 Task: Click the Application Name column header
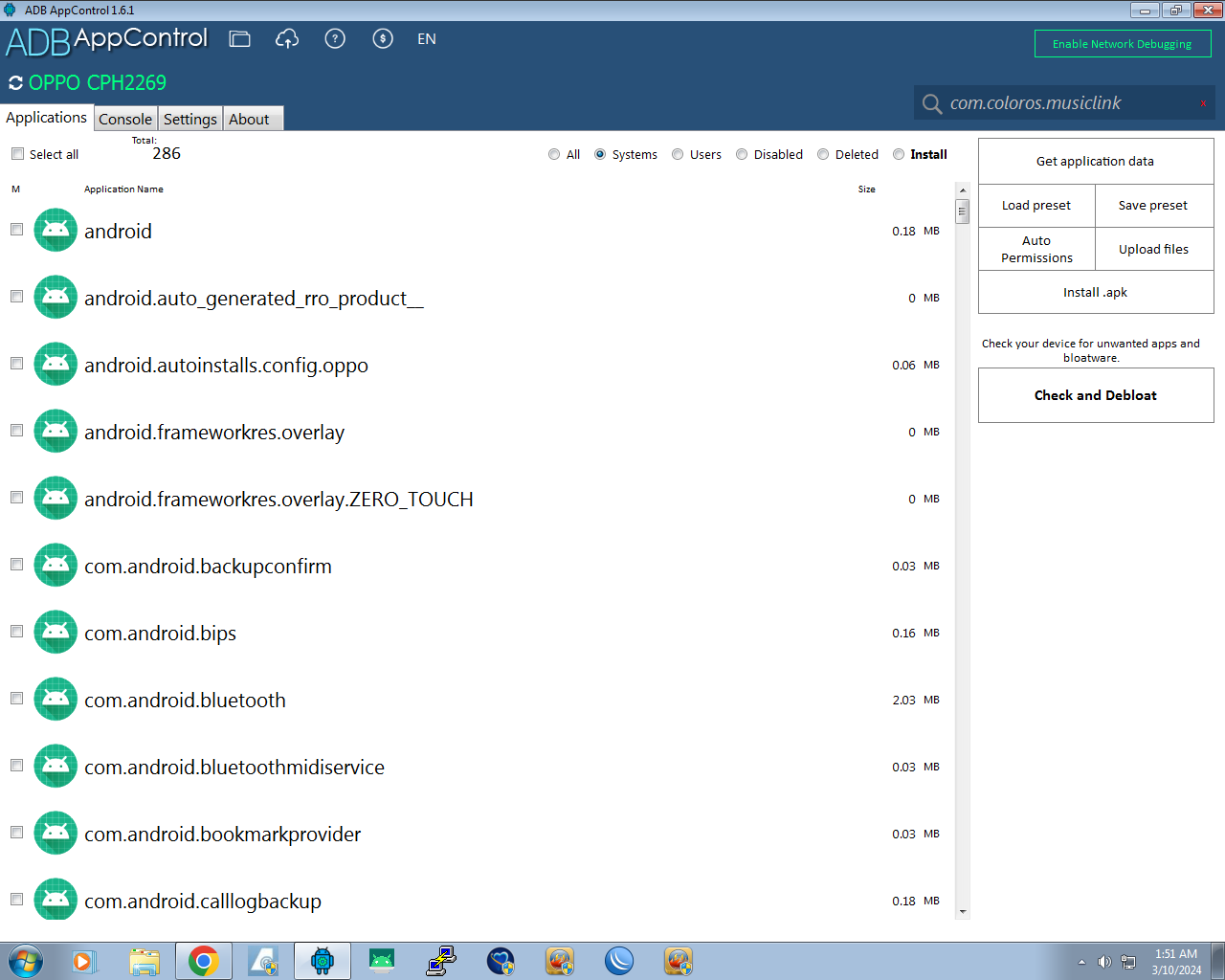pos(123,189)
